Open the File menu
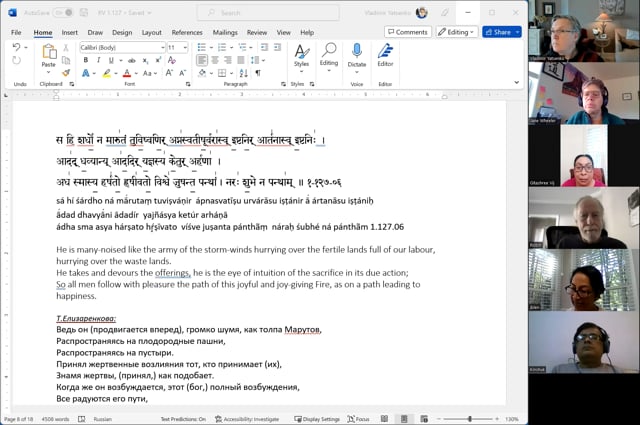This screenshot has height=425, width=640. (x=16, y=32)
